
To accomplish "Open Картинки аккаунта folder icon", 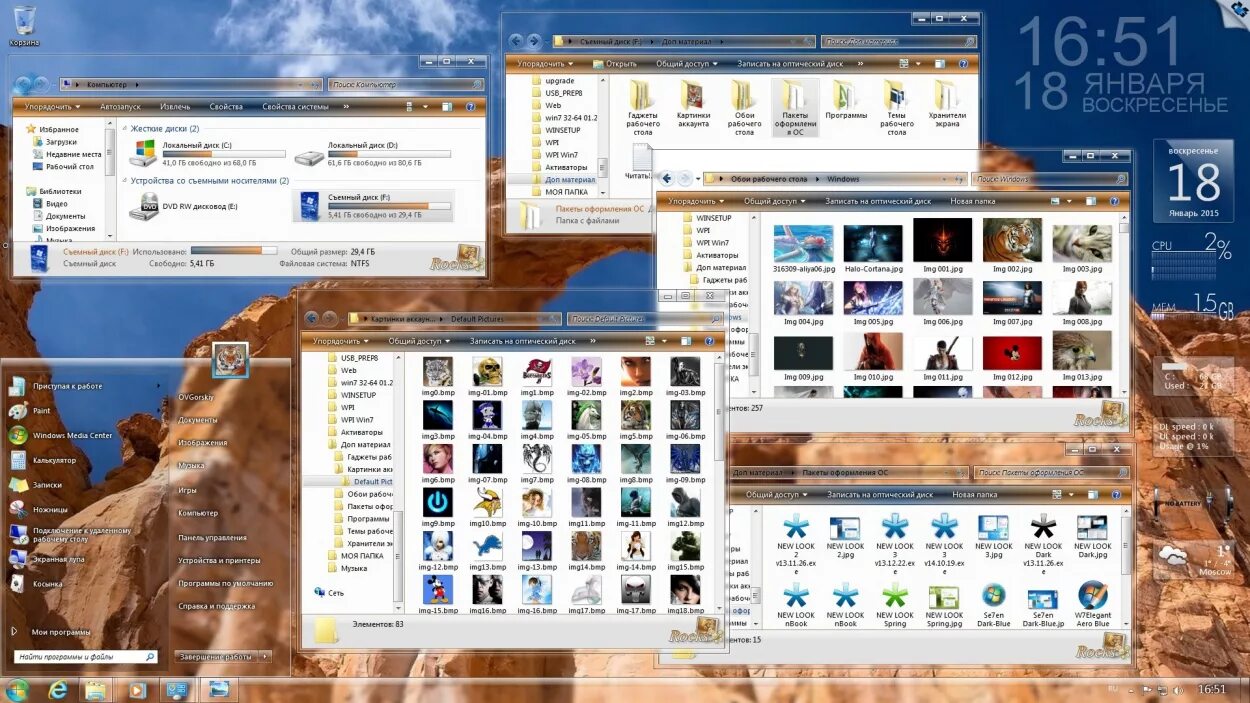I will coord(693,105).
